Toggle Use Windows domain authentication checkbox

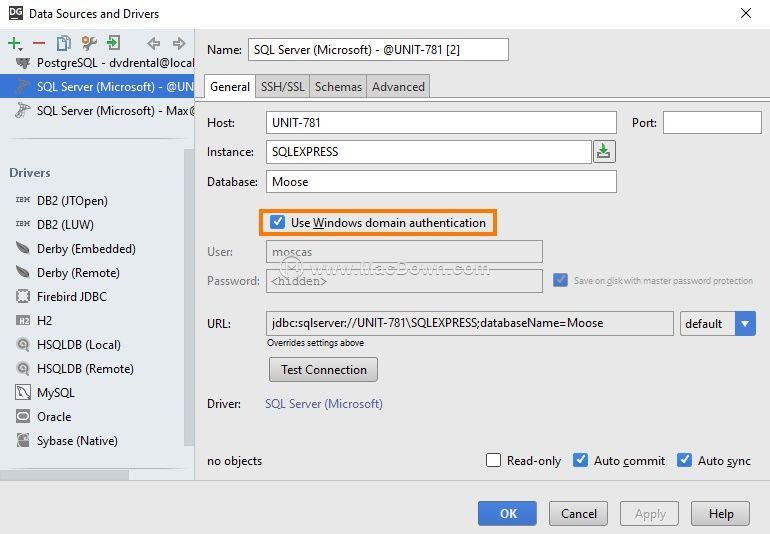pyautogui.click(x=277, y=222)
